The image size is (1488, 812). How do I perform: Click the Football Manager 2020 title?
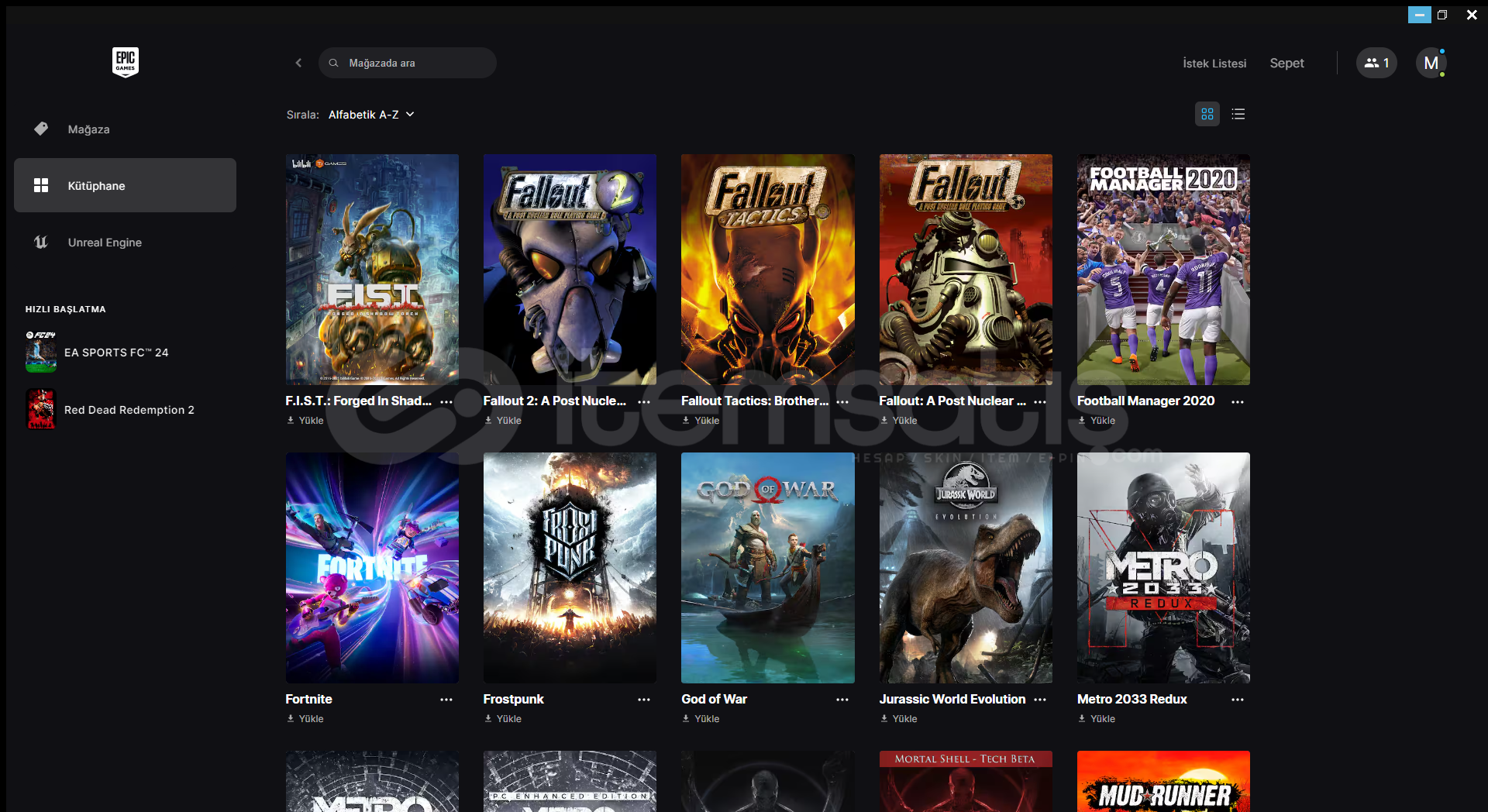coord(1145,401)
